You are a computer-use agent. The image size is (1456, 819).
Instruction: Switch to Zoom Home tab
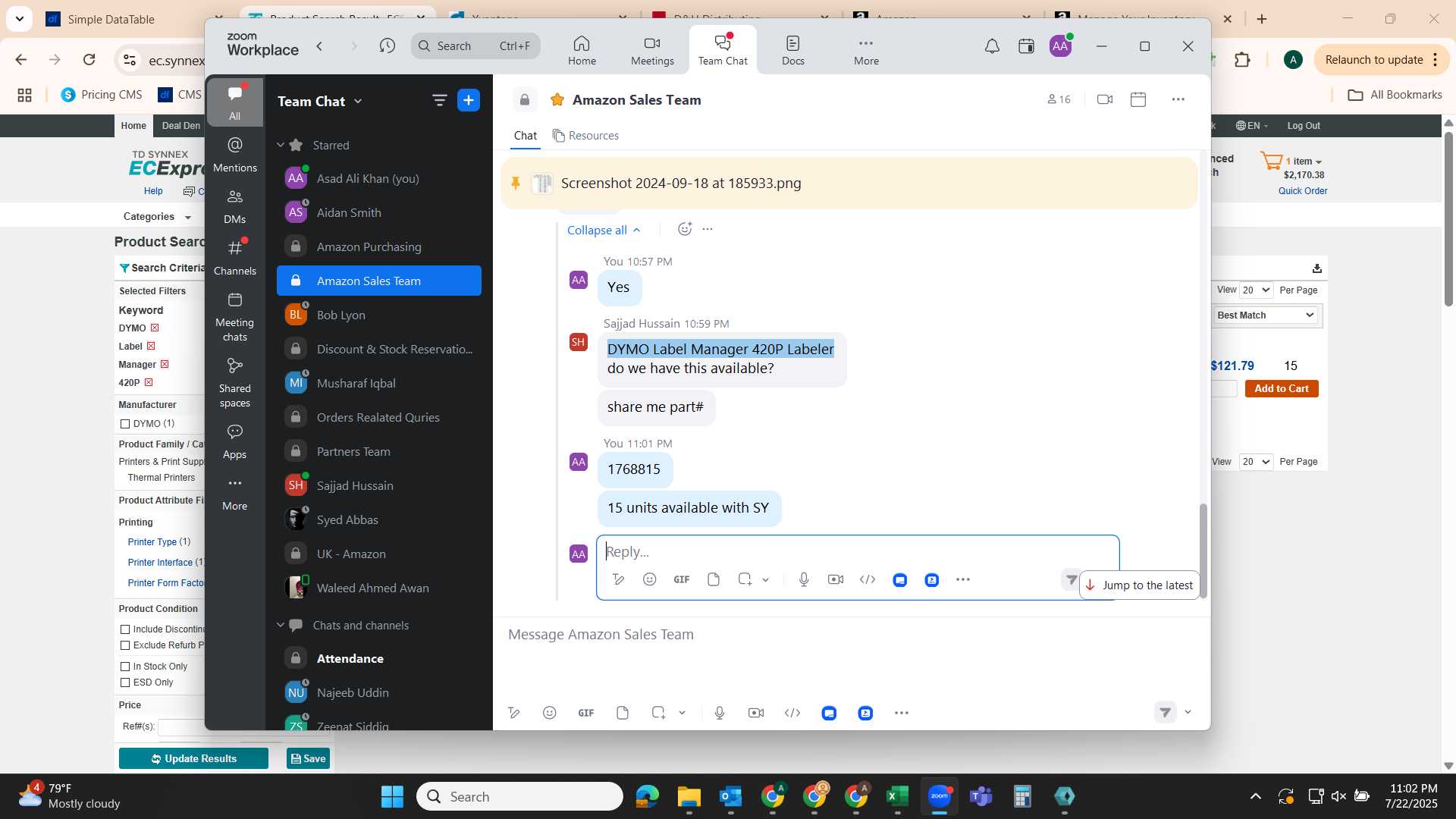[582, 50]
